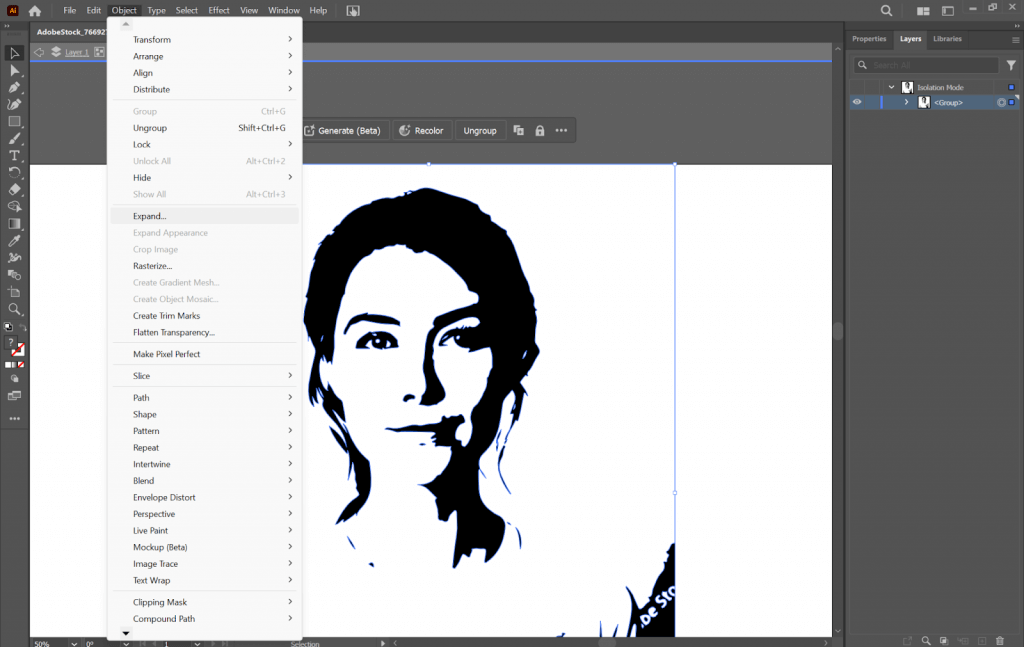Click target circle of Group layer

tap(1001, 103)
